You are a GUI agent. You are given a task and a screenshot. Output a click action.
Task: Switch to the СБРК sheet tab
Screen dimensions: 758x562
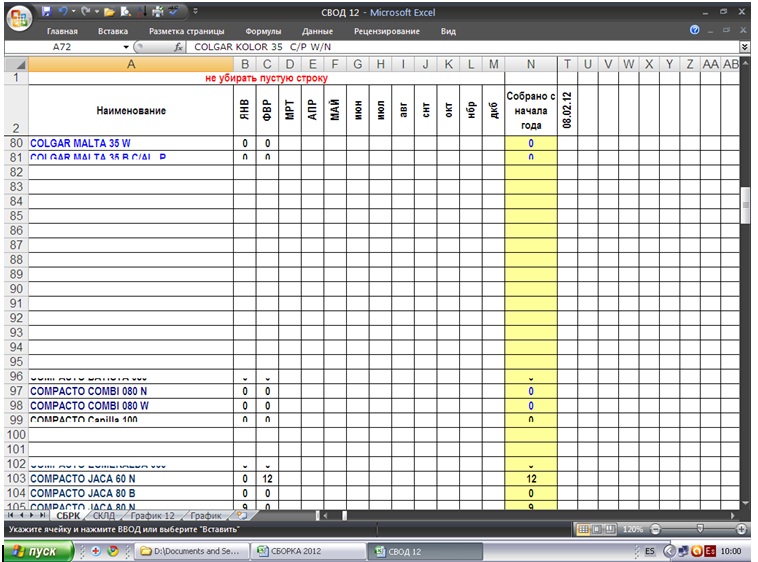click(x=68, y=516)
